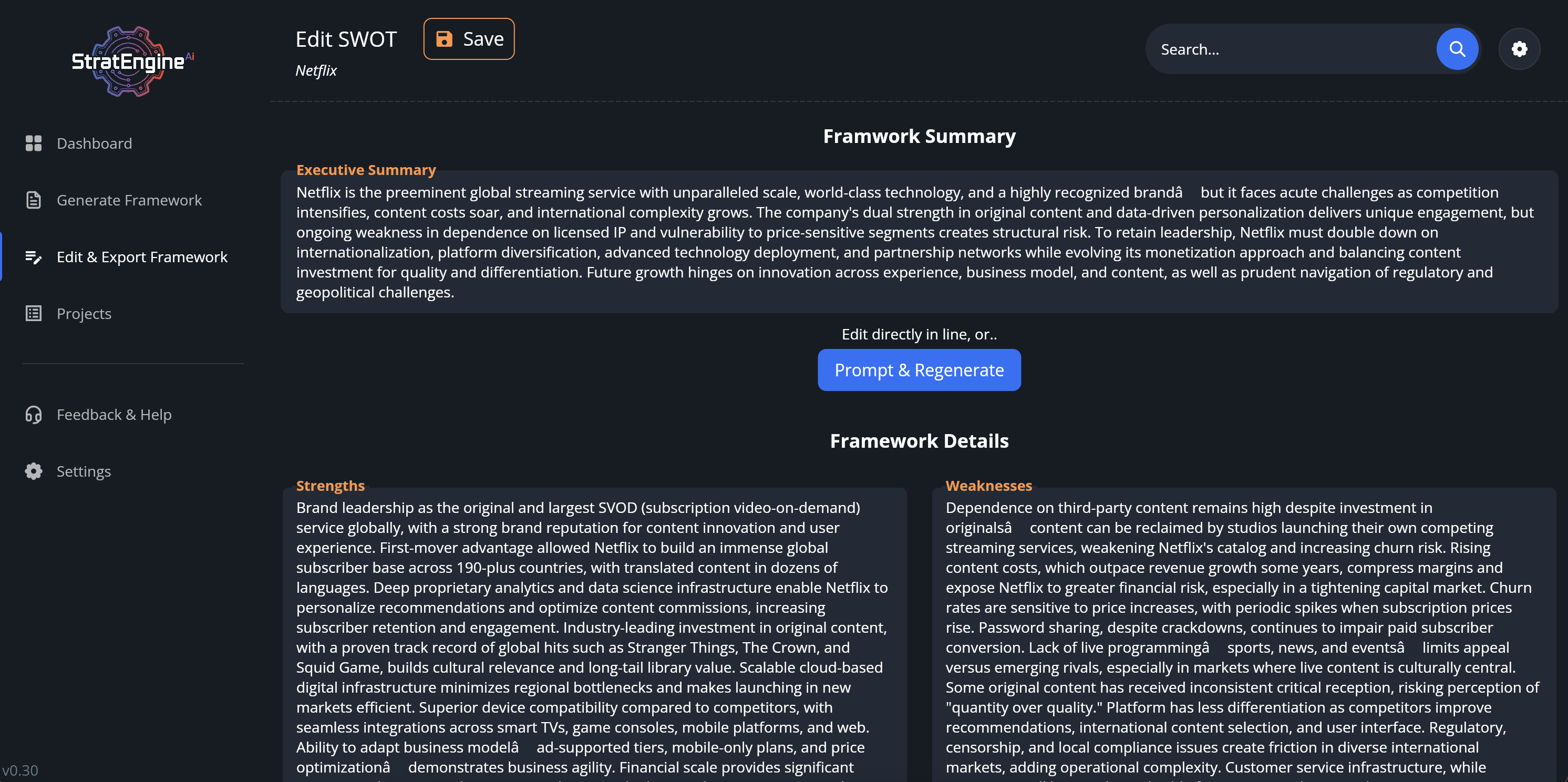Screen dimensions: 1568x782
Task: Click the Generate Framework document icon
Action: [x=34, y=200]
